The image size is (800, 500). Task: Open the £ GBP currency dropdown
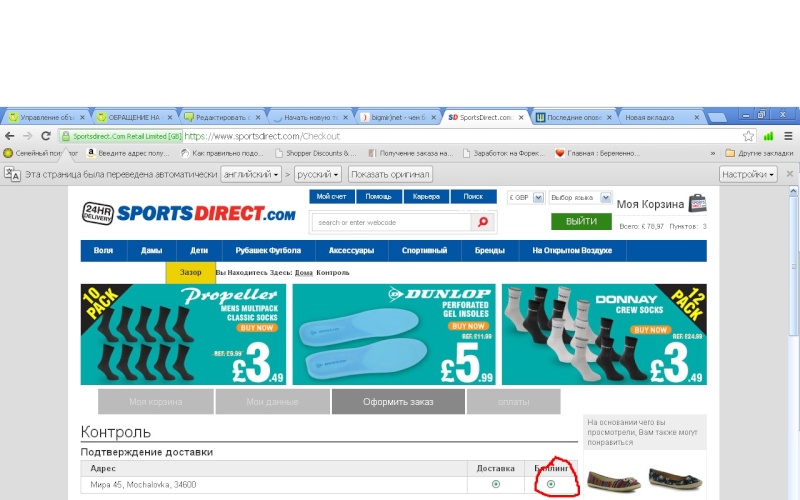526,197
